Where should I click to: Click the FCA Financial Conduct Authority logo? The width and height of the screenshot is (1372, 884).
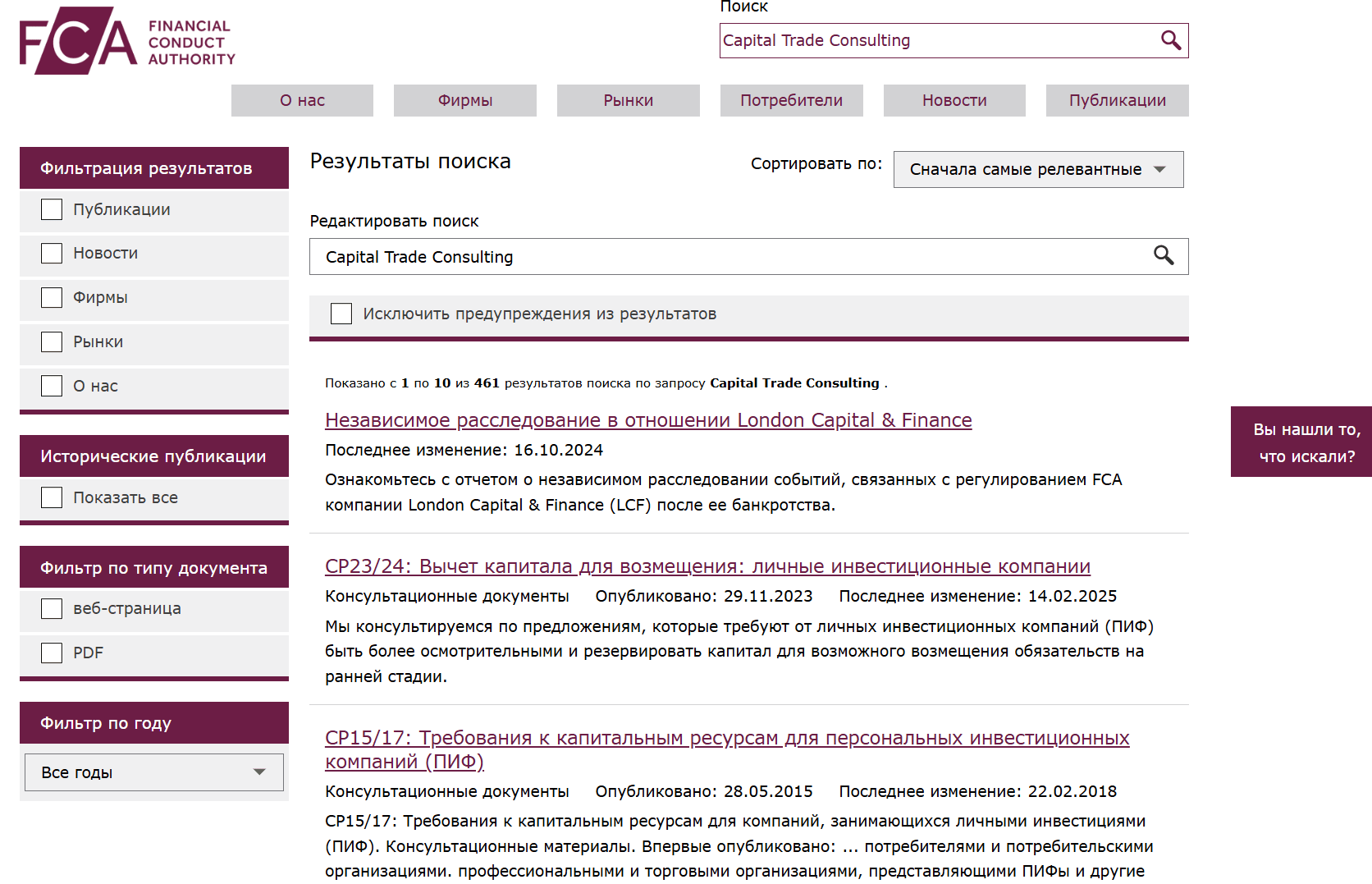[x=127, y=41]
